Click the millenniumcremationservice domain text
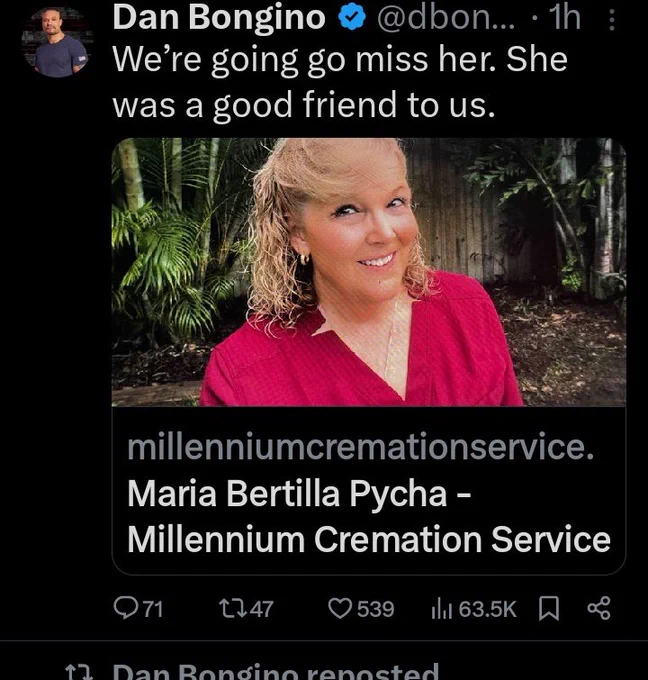648x680 pixels. pyautogui.click(x=360, y=448)
